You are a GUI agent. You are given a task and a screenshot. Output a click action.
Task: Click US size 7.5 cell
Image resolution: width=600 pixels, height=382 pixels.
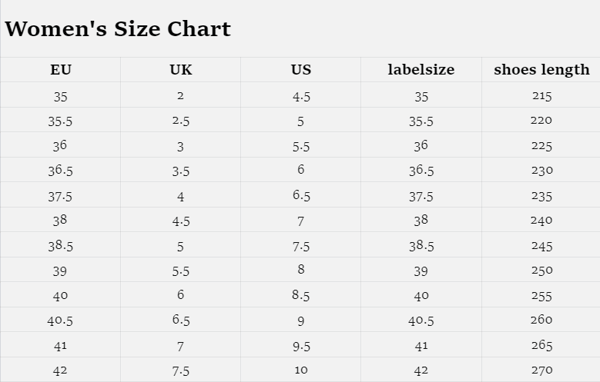(301, 246)
